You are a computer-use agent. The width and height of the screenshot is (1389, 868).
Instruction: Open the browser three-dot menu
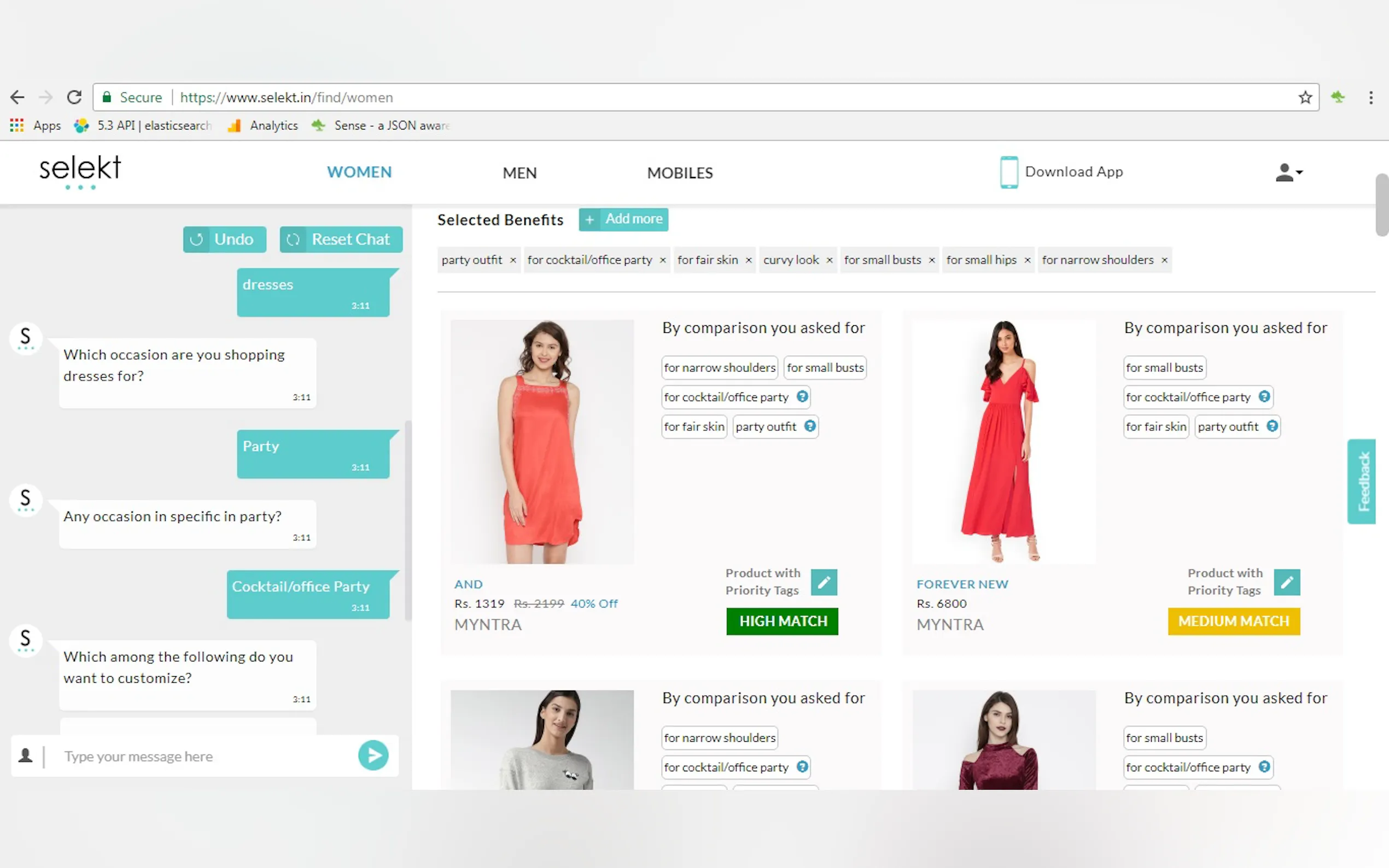click(x=1370, y=98)
